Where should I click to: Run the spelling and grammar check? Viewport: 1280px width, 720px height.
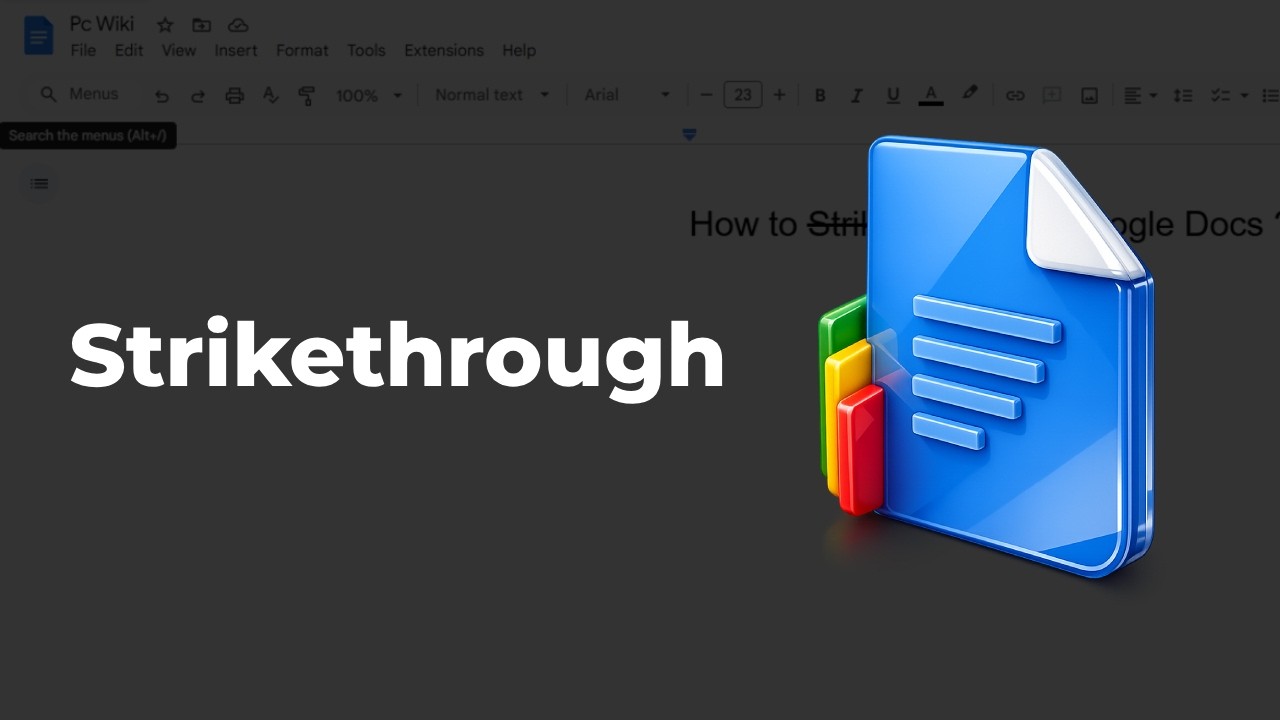click(270, 95)
